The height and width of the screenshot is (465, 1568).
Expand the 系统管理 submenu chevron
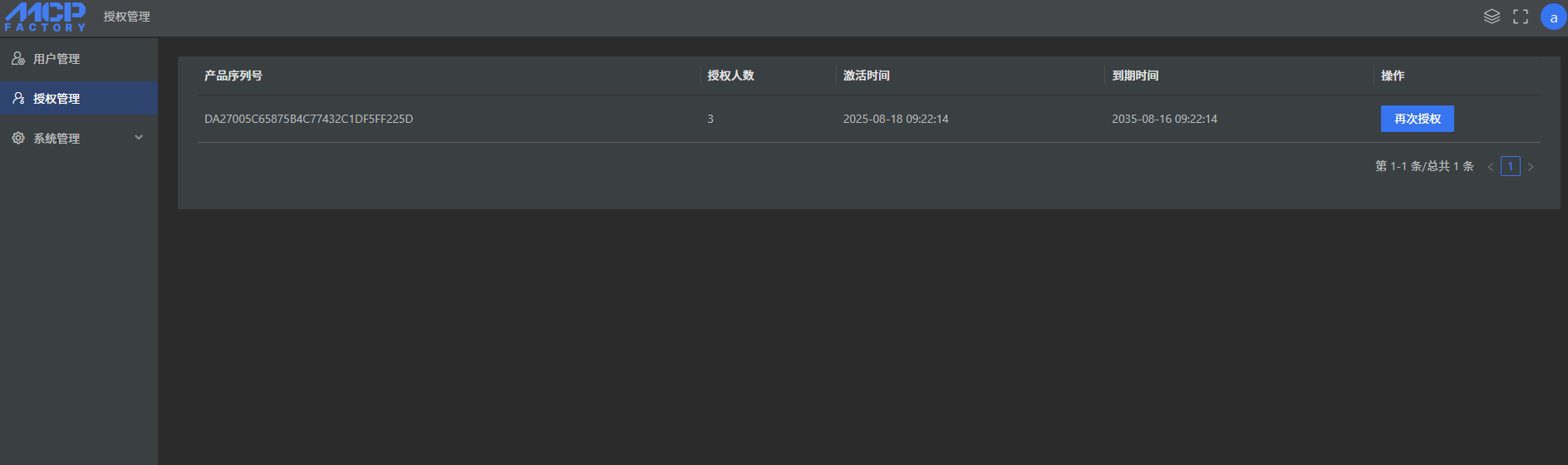click(139, 138)
